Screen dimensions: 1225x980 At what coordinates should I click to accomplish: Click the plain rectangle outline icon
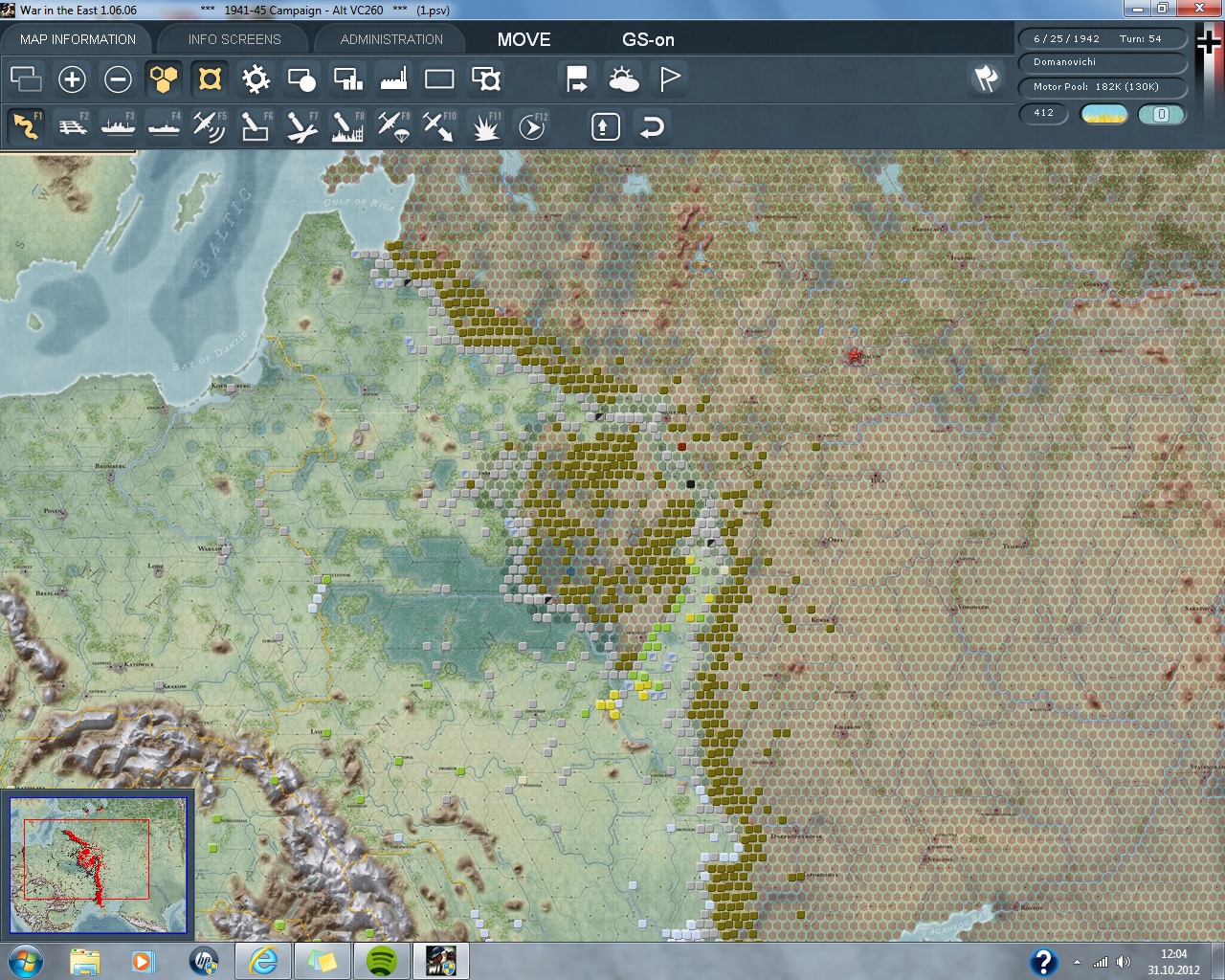[439, 78]
